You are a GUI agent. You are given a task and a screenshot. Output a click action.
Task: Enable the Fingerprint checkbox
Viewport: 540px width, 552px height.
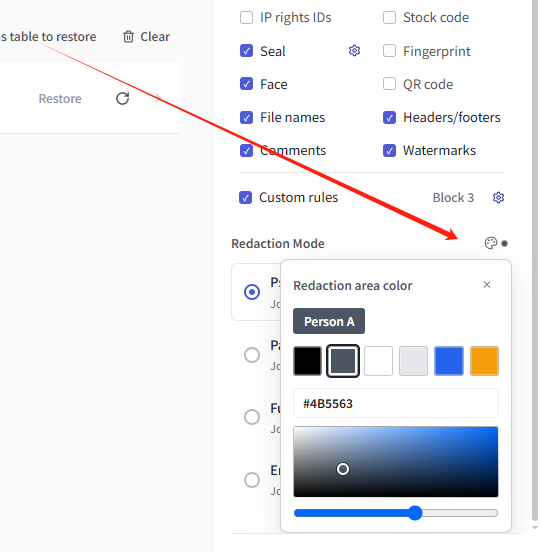coord(389,51)
